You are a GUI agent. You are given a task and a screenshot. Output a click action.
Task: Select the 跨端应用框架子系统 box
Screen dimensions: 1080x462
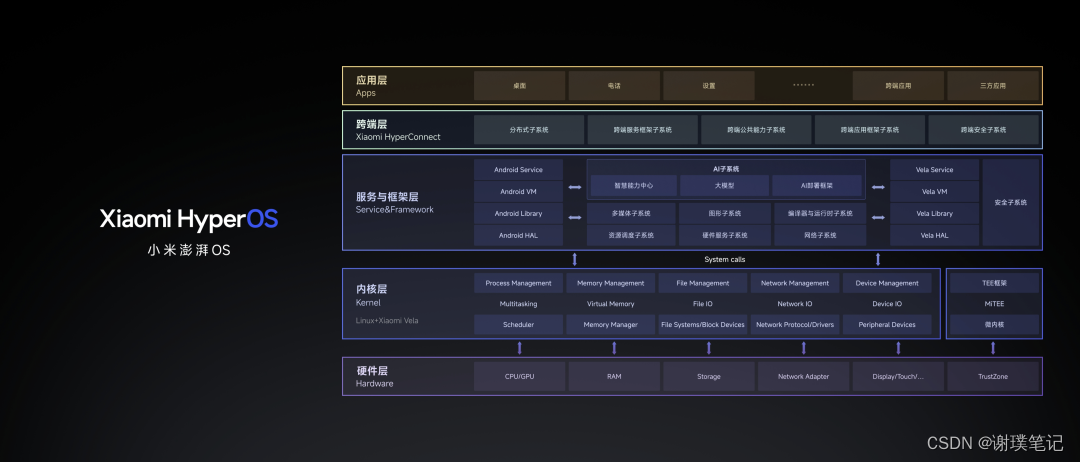870,129
